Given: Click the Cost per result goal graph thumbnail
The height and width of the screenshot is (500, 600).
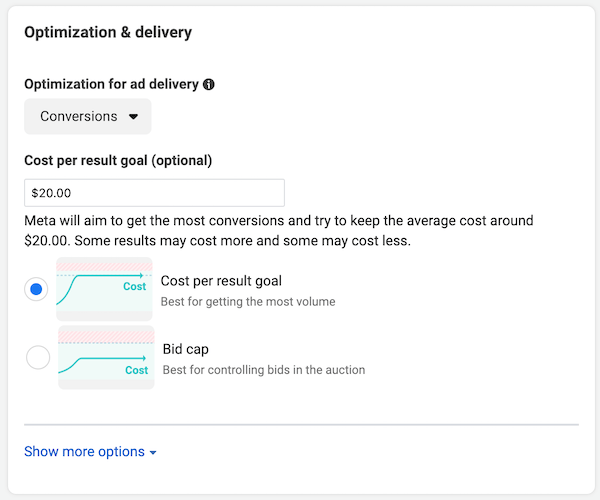Looking at the screenshot, I should 105,289.
